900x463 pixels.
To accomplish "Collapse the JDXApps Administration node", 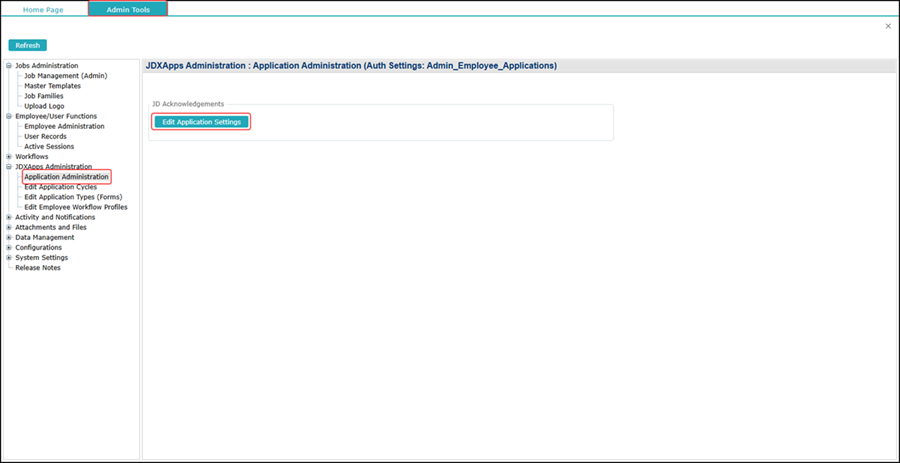I will point(9,167).
